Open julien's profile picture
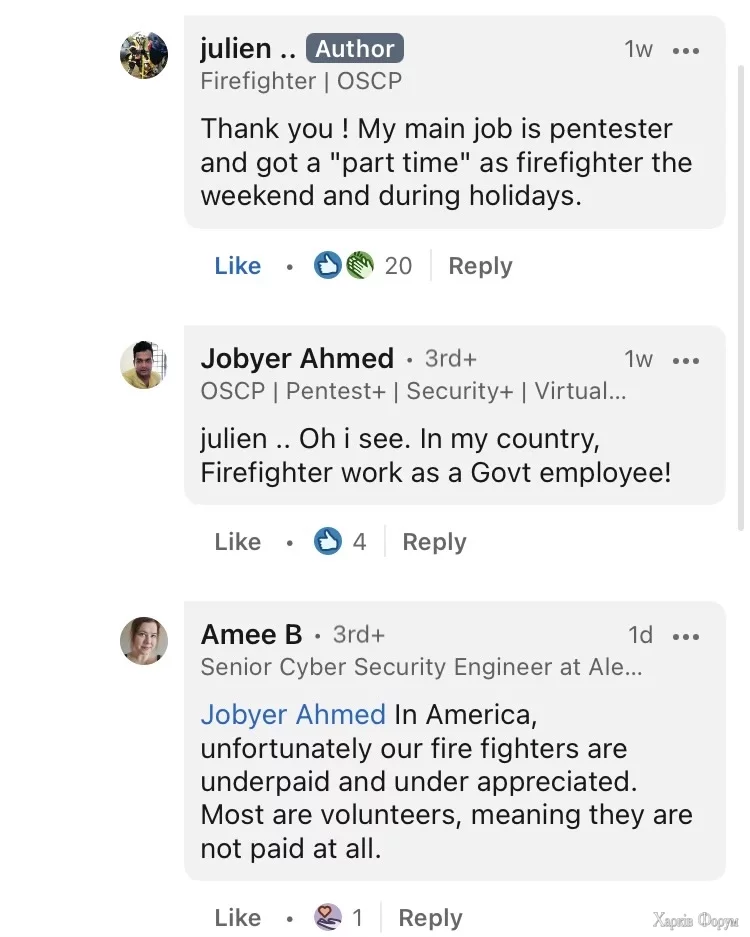This screenshot has height=937, width=750. click(144, 55)
